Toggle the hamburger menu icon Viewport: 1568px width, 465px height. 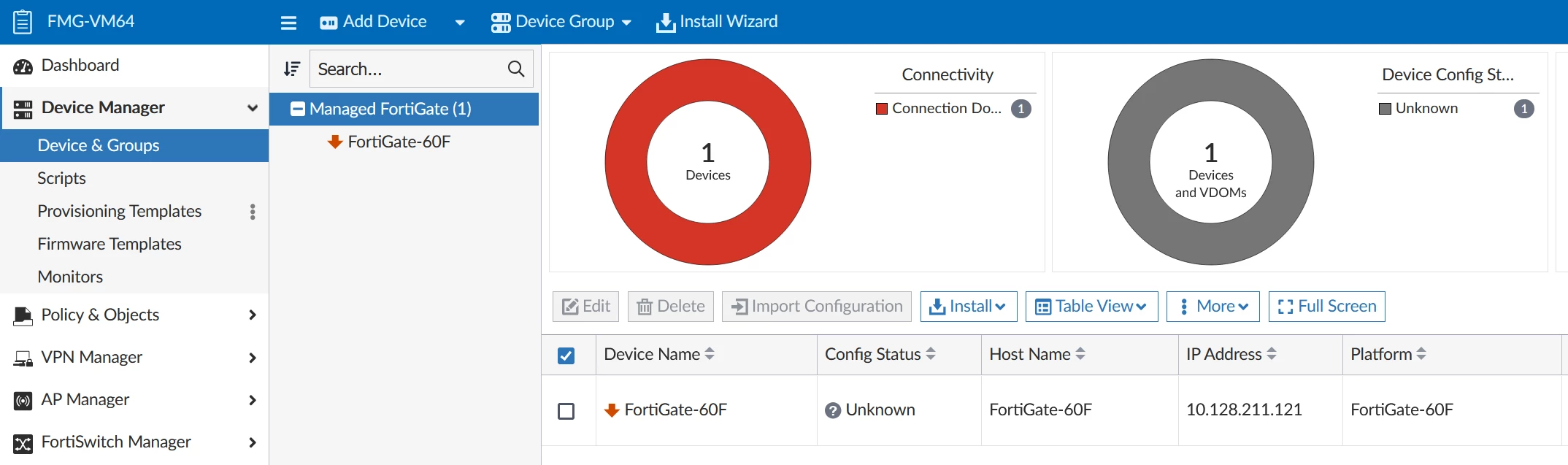(x=288, y=23)
